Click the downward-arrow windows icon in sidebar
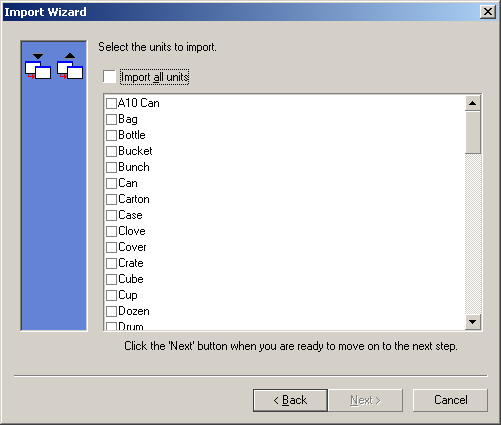Viewport: 501px width, 425px height. pyautogui.click(x=38, y=66)
